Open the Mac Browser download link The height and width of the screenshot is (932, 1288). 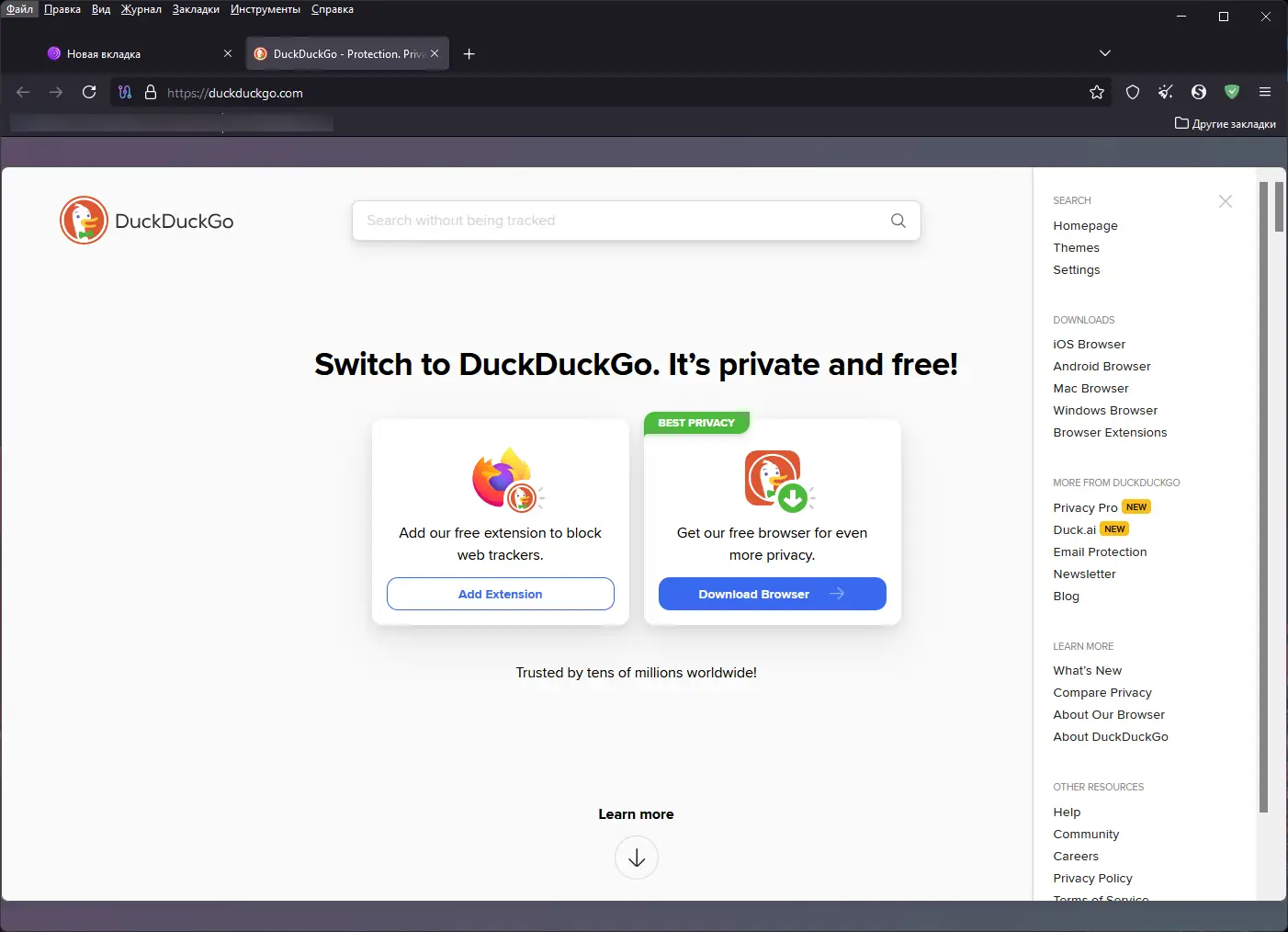point(1090,388)
